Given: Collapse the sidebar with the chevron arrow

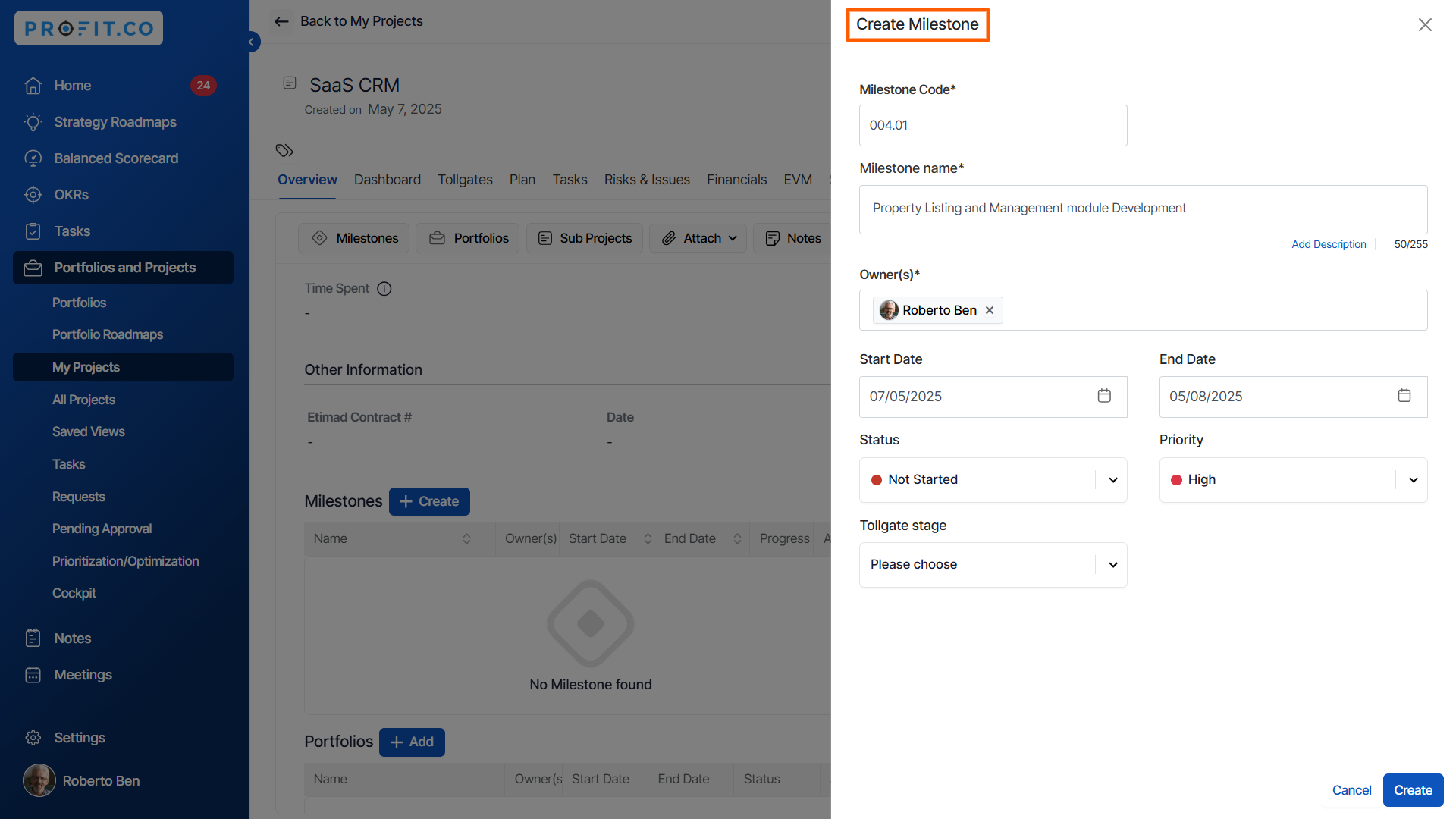Looking at the screenshot, I should [x=251, y=42].
